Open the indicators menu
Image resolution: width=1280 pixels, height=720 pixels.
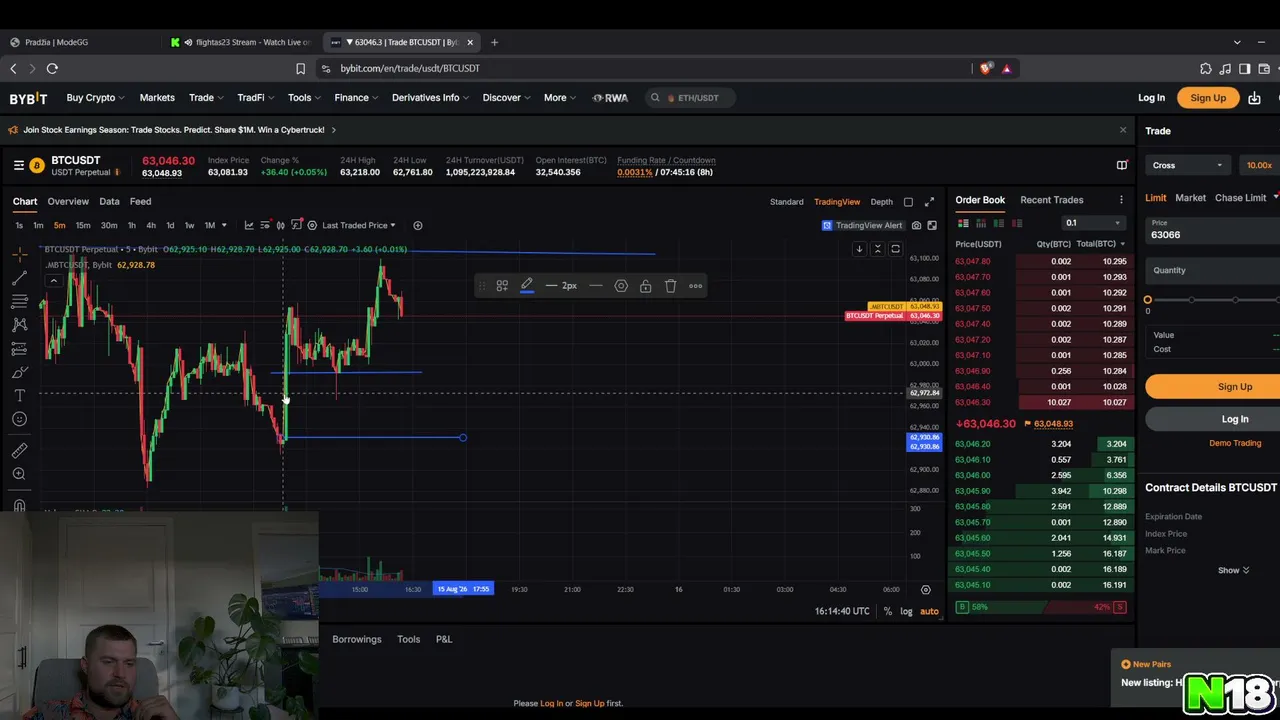pos(297,225)
